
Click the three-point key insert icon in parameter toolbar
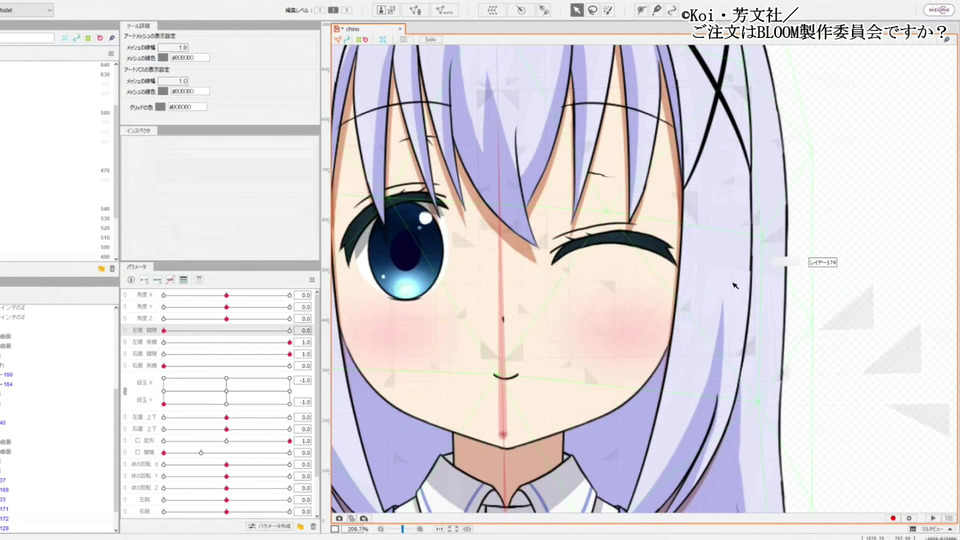(x=157, y=280)
